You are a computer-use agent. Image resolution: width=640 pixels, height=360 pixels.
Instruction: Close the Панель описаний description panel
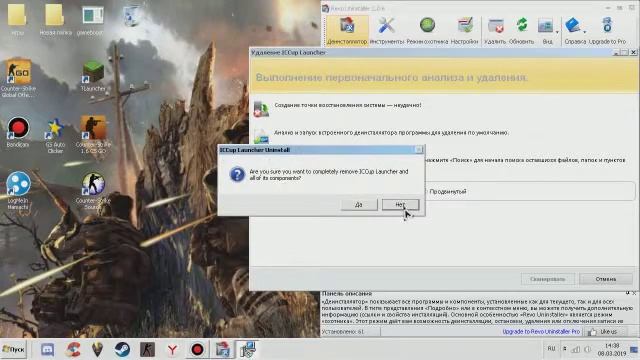(634, 293)
